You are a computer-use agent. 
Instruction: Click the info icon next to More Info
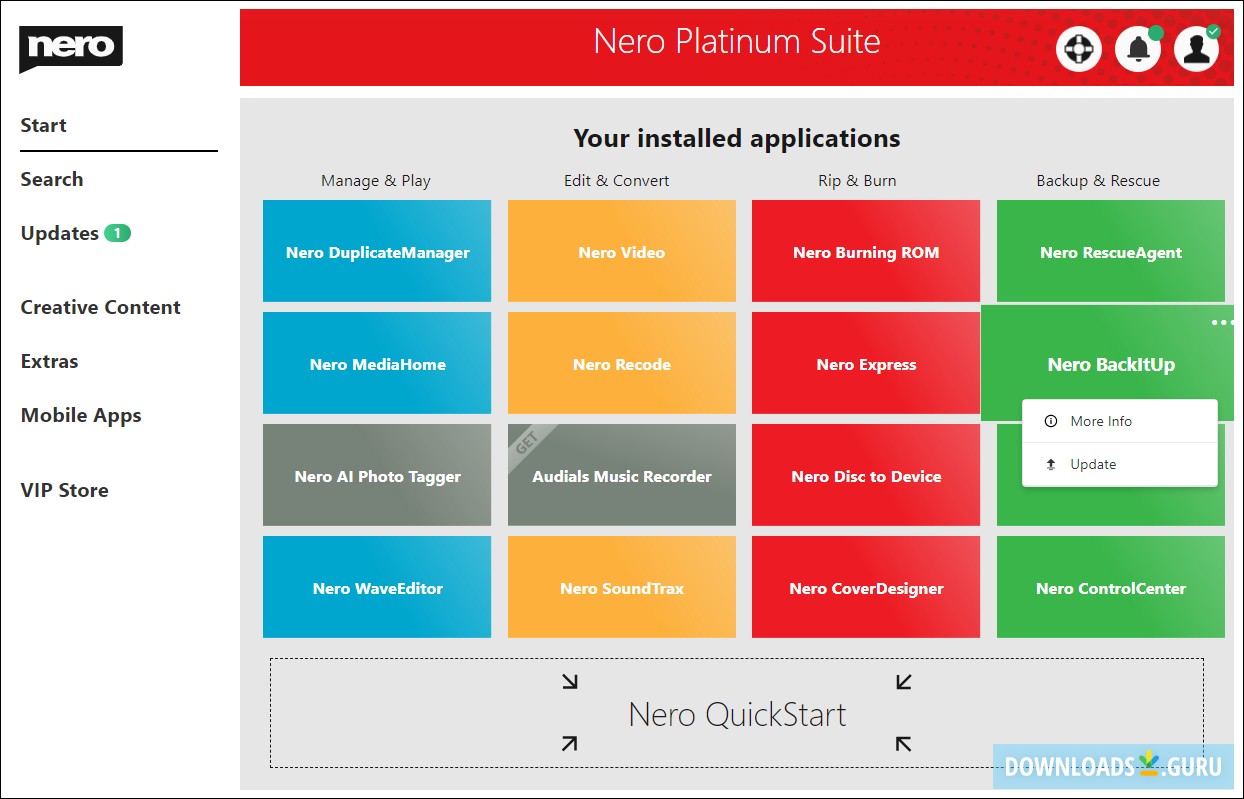[1050, 421]
